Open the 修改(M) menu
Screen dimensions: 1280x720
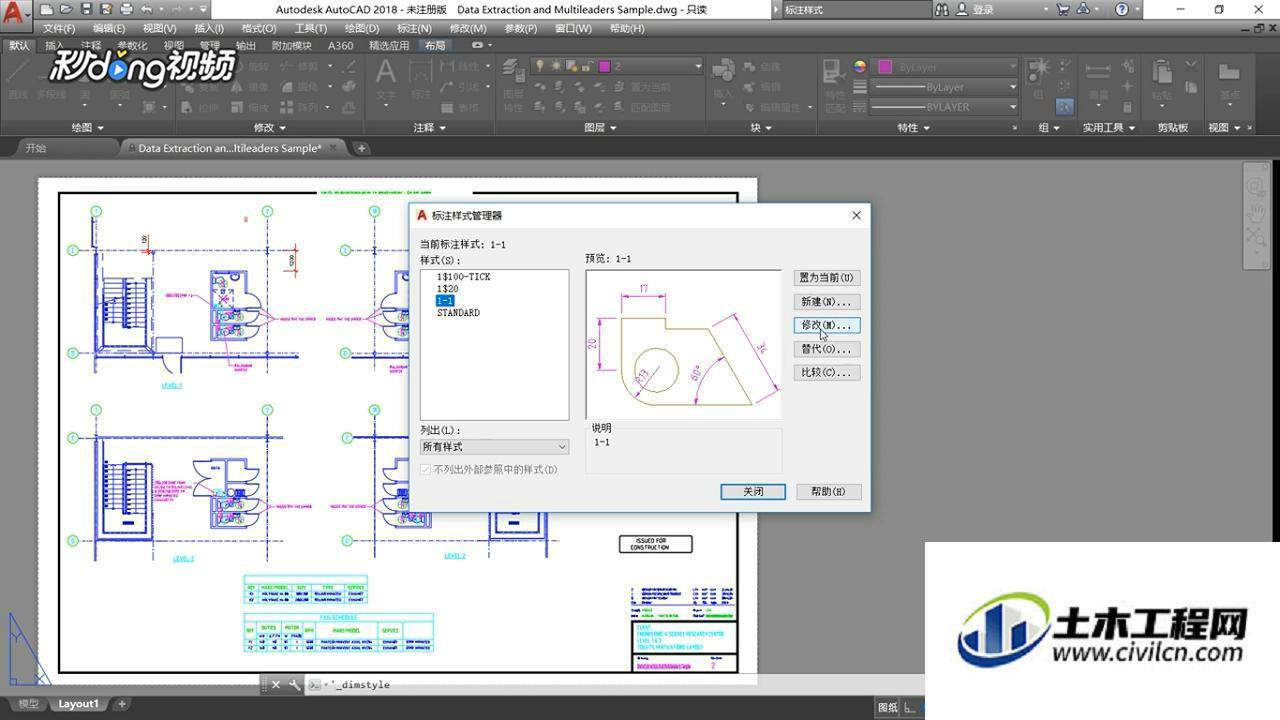tap(468, 28)
